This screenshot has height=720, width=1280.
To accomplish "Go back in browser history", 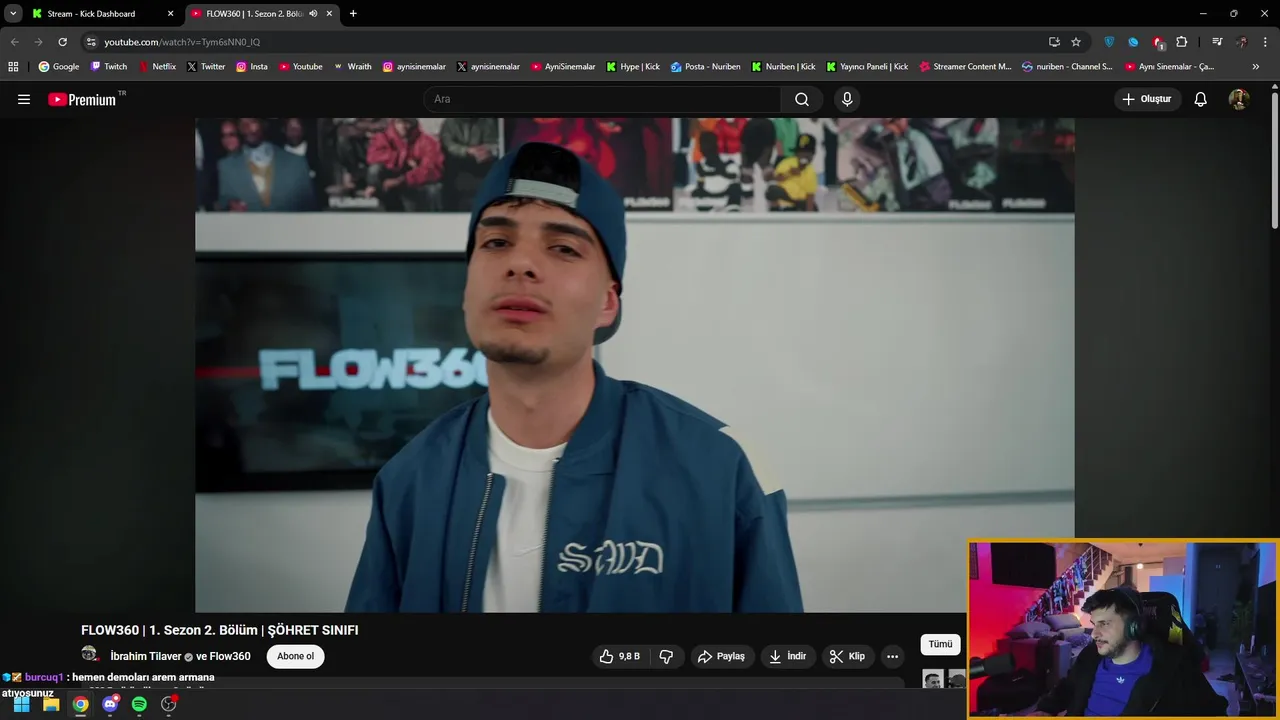I will (x=14, y=42).
